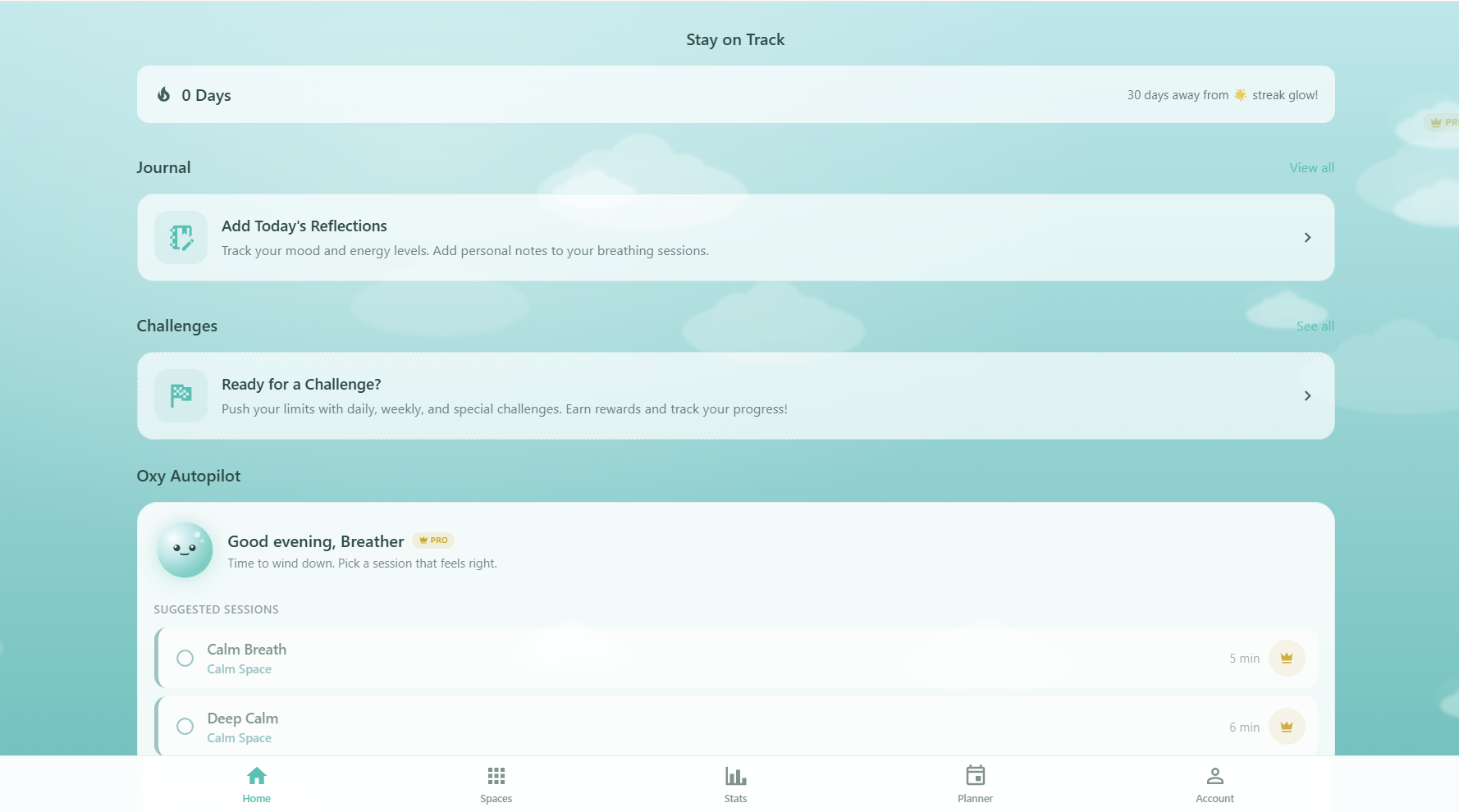Image resolution: width=1459 pixels, height=812 pixels.
Task: Expand Ready for a Challenge with its chevron
Action: [x=1307, y=395]
